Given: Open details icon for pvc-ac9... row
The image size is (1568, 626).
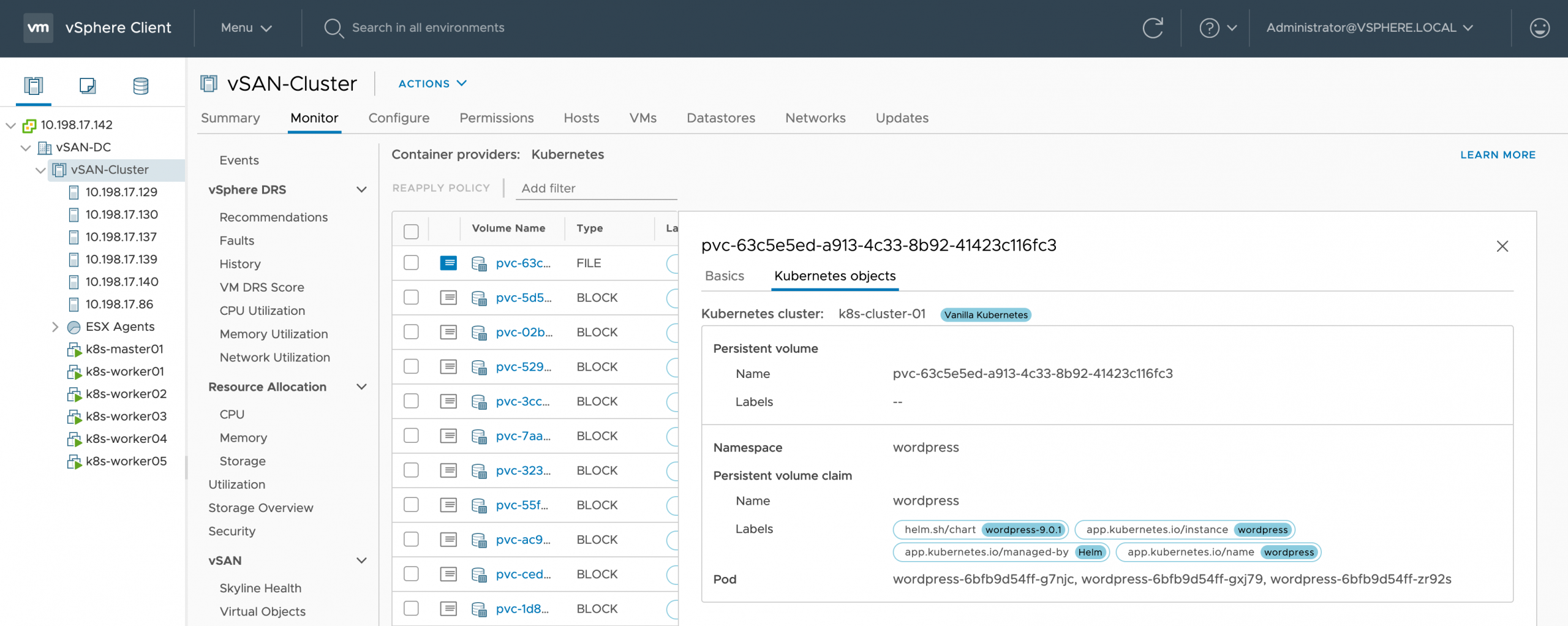Looking at the screenshot, I should click(x=448, y=540).
